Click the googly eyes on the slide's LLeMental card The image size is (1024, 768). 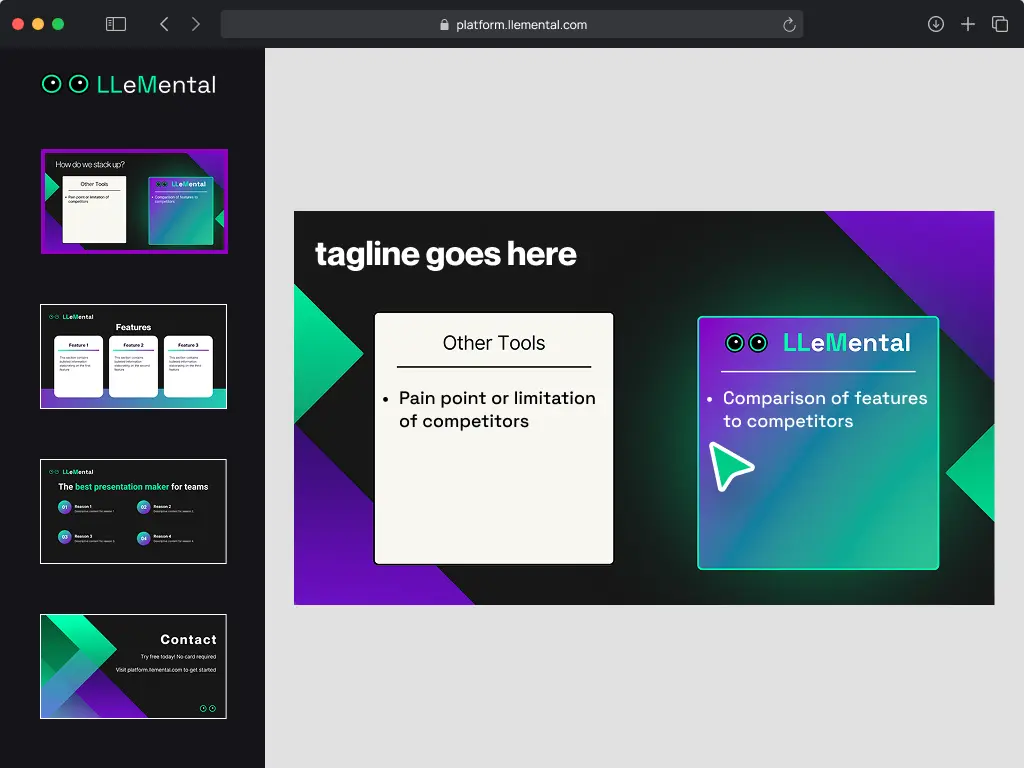745,342
